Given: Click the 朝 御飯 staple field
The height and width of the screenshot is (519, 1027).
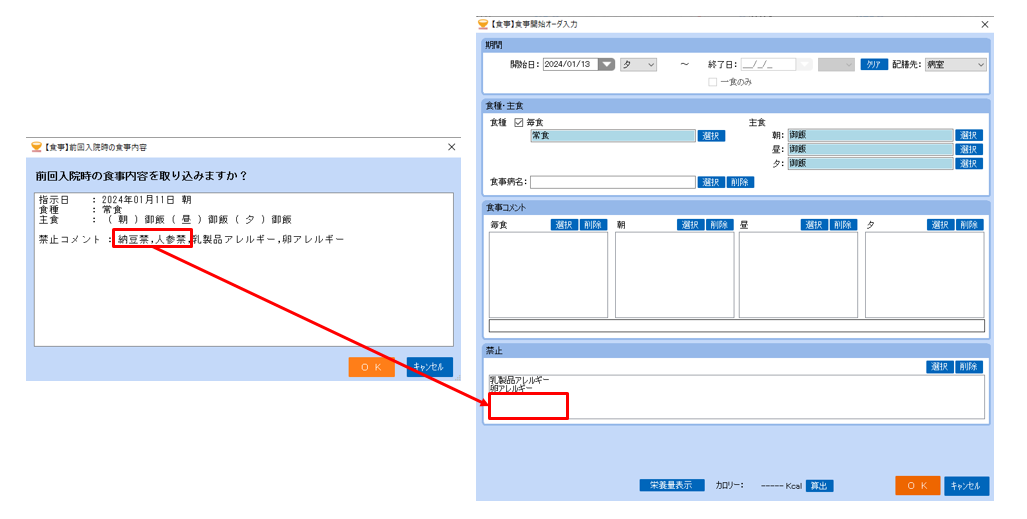Looking at the screenshot, I should pyautogui.click(x=870, y=135).
